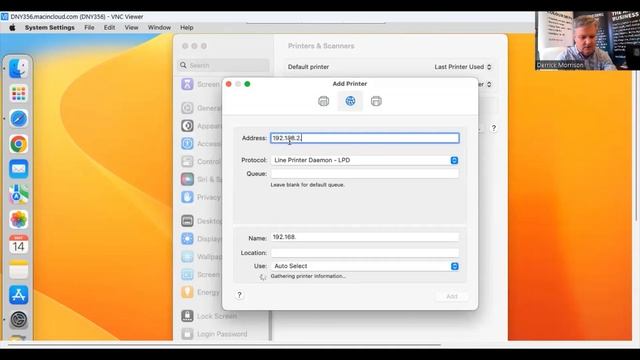Open Launchpad from the Dock
The width and height of the screenshot is (640, 360).
click(18, 93)
